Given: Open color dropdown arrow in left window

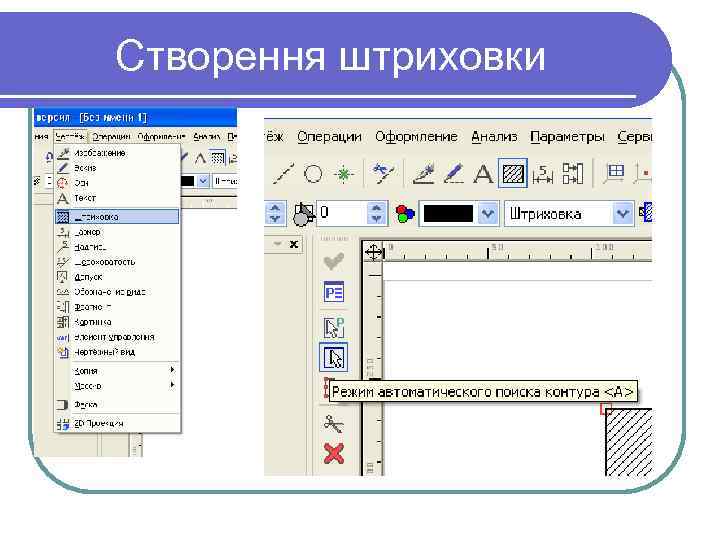Looking at the screenshot, I should point(203,181).
